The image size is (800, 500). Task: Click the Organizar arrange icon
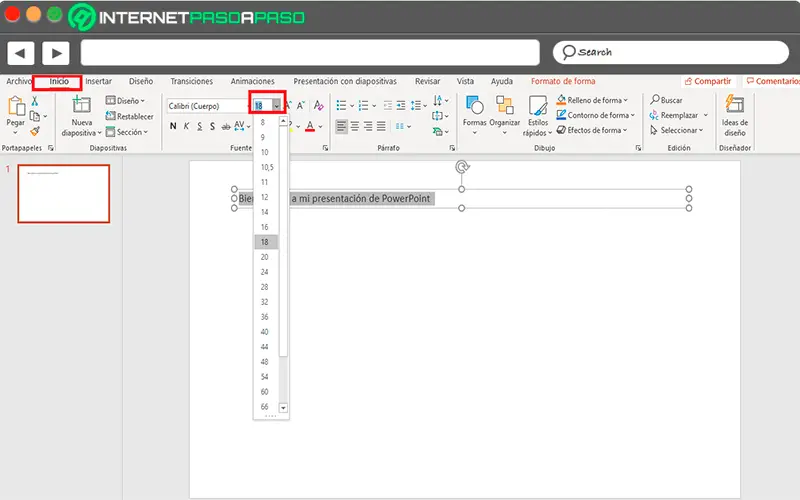pos(505,106)
